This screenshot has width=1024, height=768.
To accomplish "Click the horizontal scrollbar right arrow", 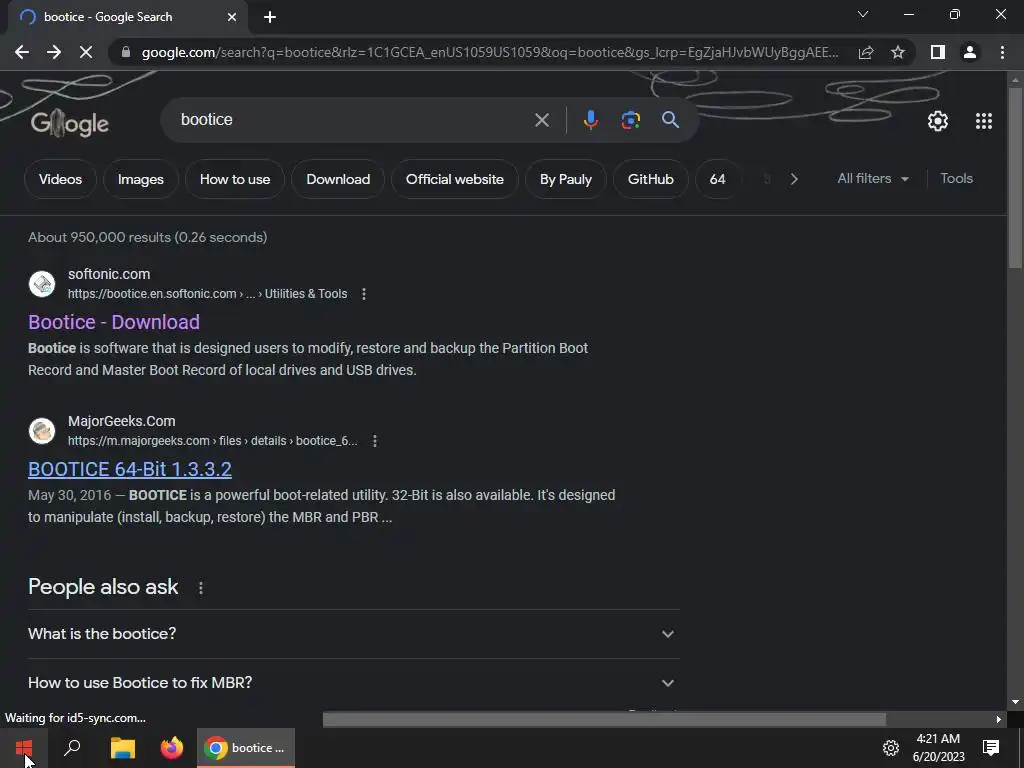I will click(999, 719).
